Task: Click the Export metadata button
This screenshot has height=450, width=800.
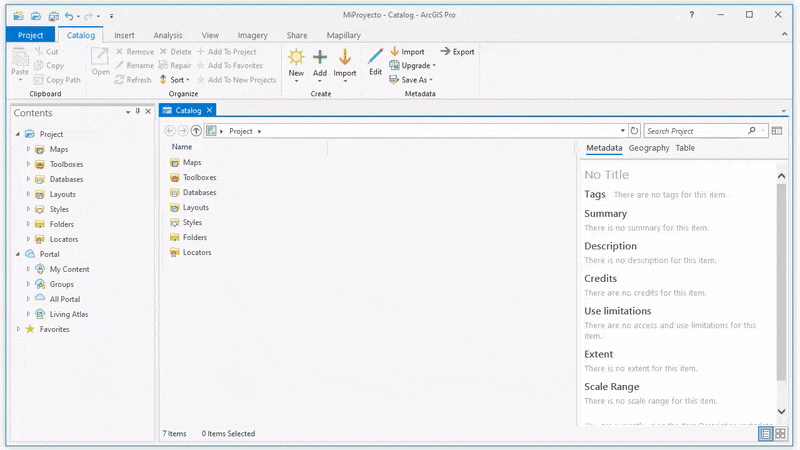Action: [x=458, y=52]
